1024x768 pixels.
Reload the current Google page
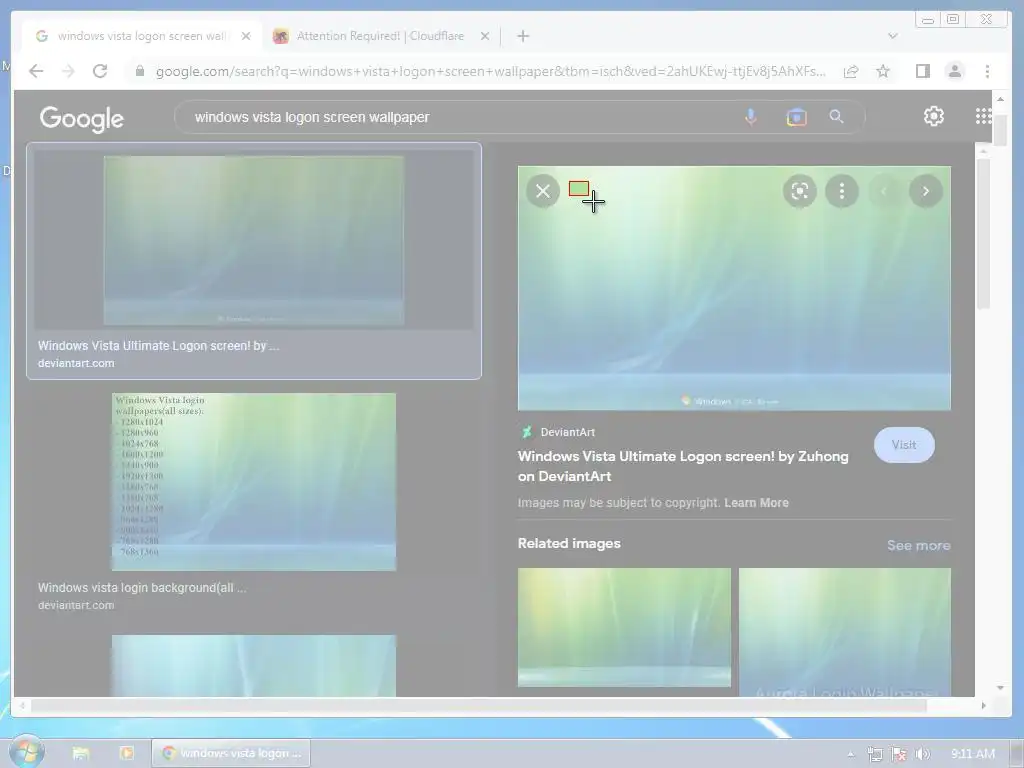click(100, 71)
